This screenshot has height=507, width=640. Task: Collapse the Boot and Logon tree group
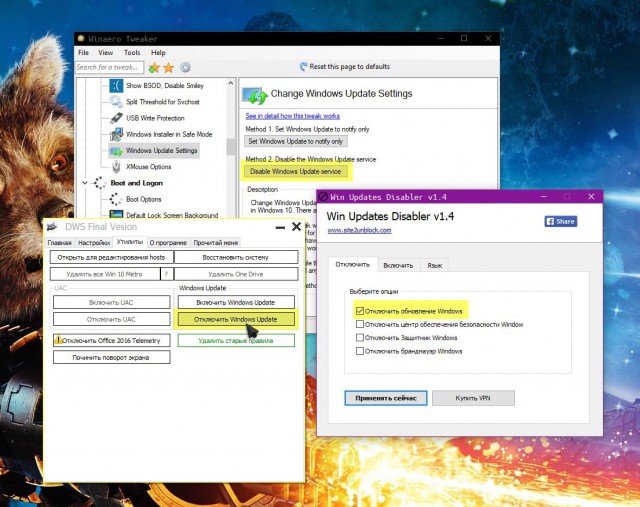coord(85,183)
